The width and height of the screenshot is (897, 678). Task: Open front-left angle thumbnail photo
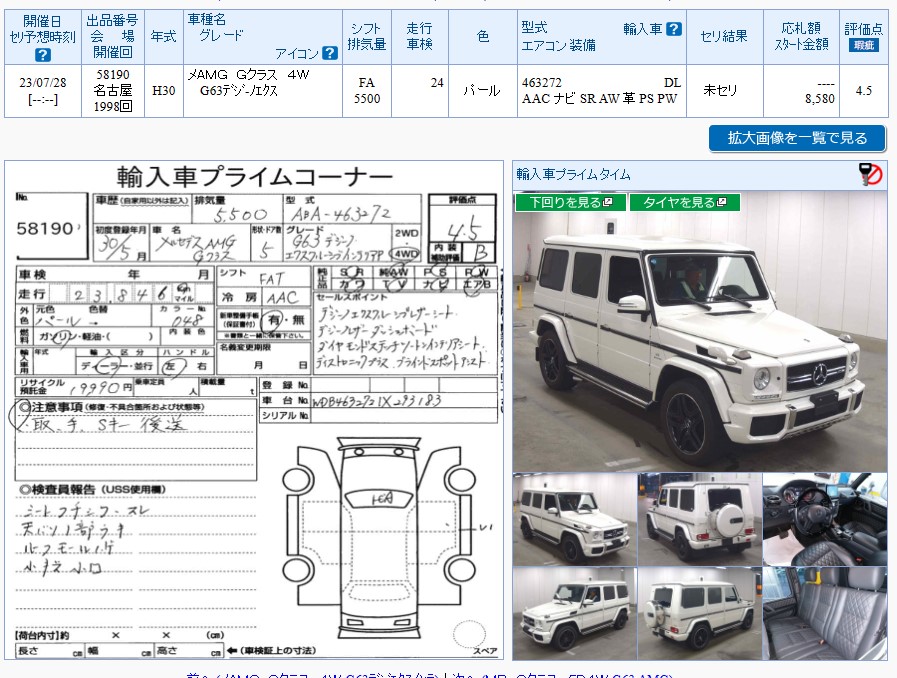[x=575, y=519]
